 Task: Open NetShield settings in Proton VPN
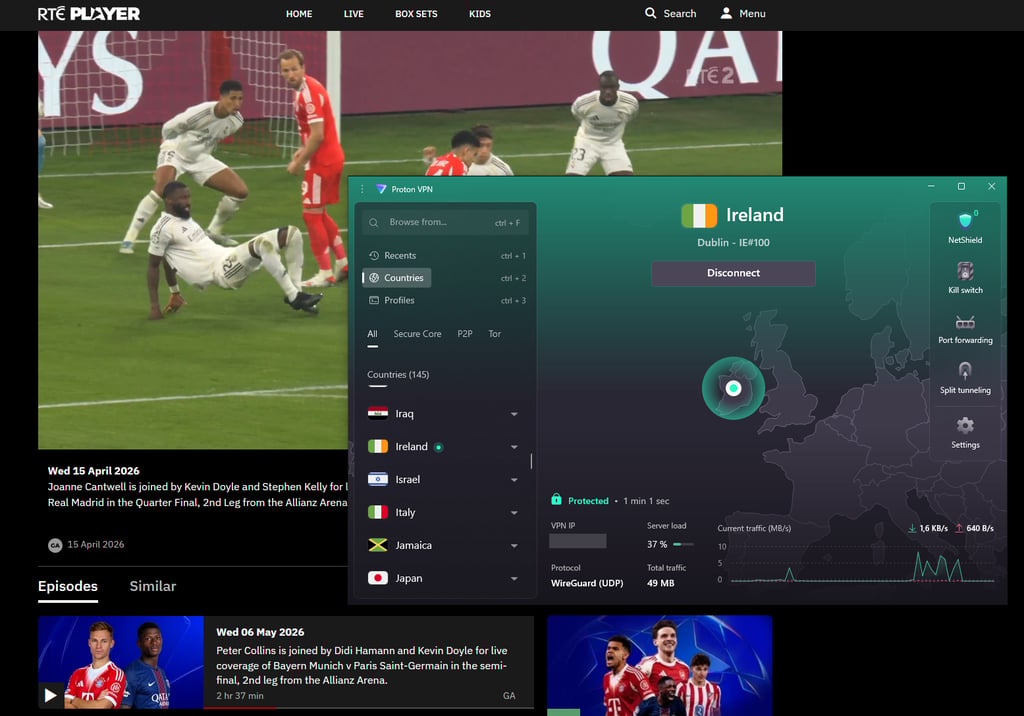pyautogui.click(x=965, y=227)
